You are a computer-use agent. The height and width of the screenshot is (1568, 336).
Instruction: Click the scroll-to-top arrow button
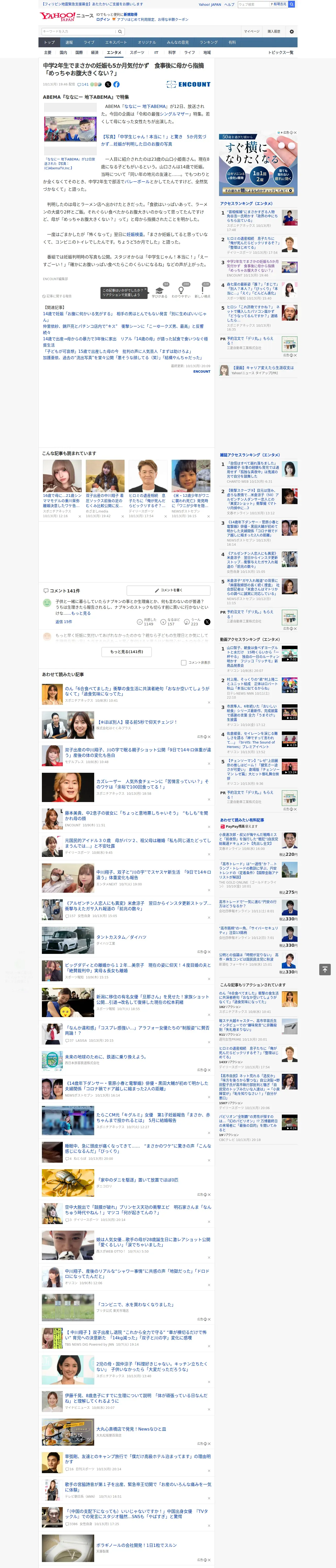325,969
